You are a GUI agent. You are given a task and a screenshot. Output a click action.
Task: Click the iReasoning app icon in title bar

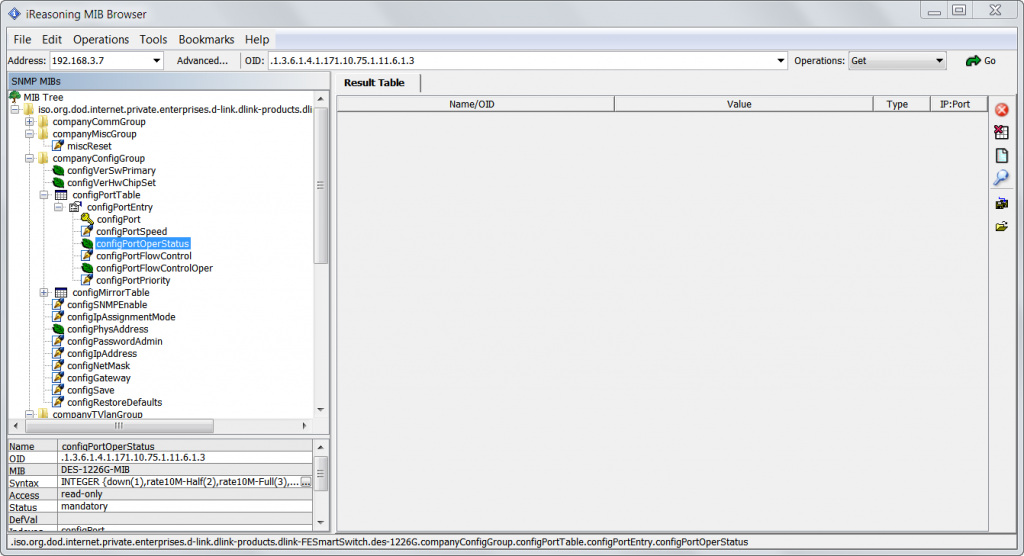click(x=14, y=14)
